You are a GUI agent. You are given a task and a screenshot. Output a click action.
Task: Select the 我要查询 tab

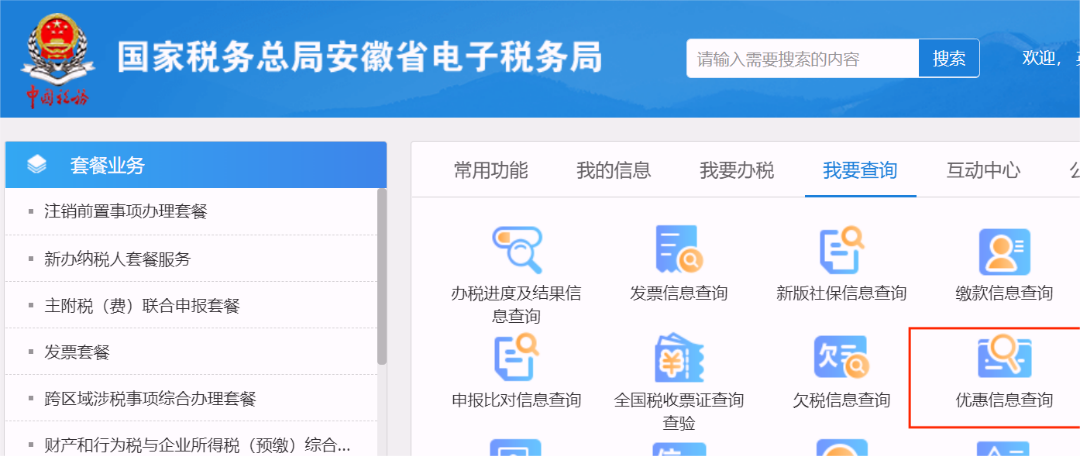pyautogui.click(x=860, y=170)
